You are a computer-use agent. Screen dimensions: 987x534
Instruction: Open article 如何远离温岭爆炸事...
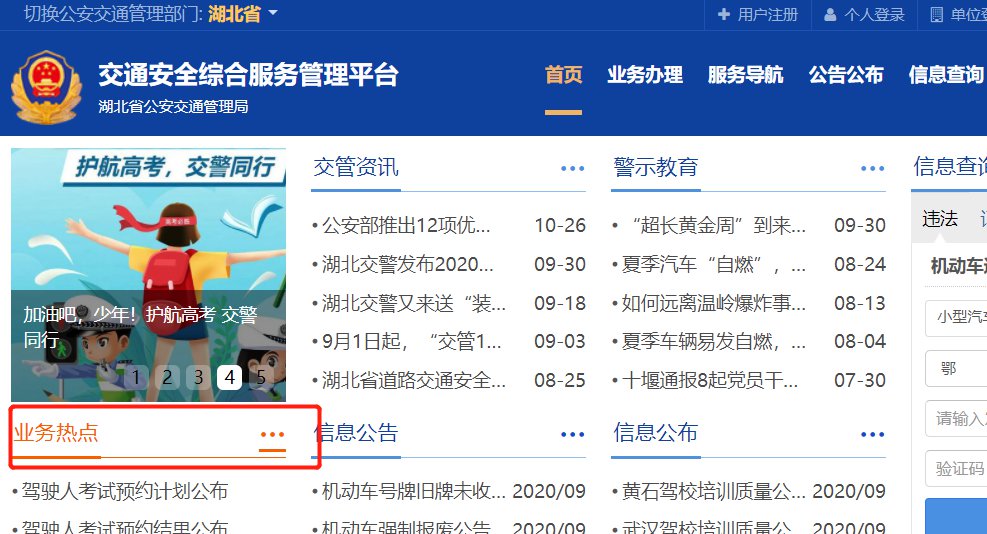(x=713, y=304)
